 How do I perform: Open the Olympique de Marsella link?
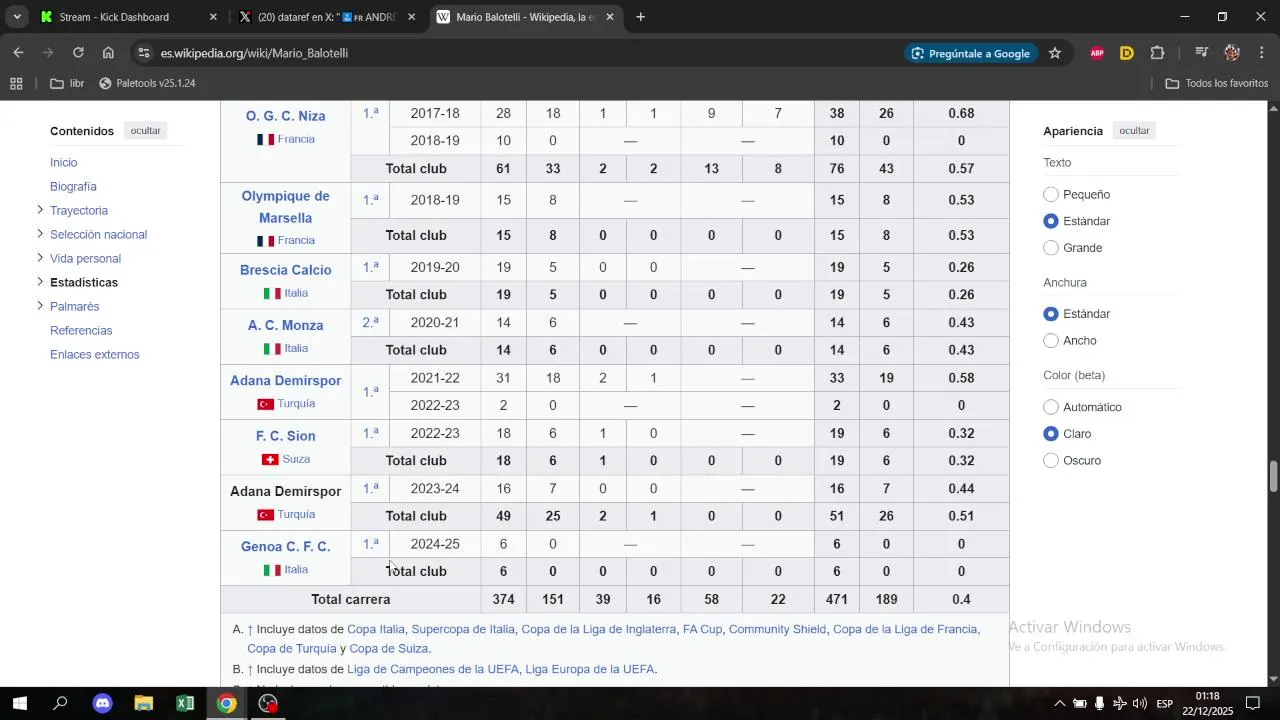(285, 207)
